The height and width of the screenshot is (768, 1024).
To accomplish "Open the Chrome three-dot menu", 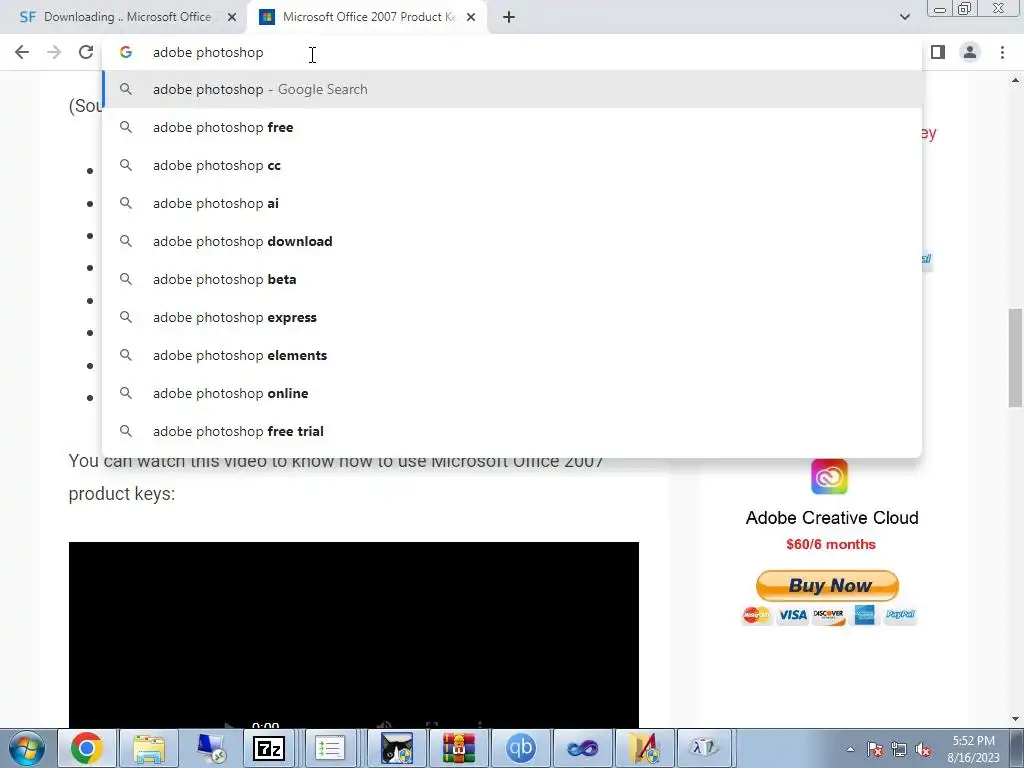I will pos(1002,52).
